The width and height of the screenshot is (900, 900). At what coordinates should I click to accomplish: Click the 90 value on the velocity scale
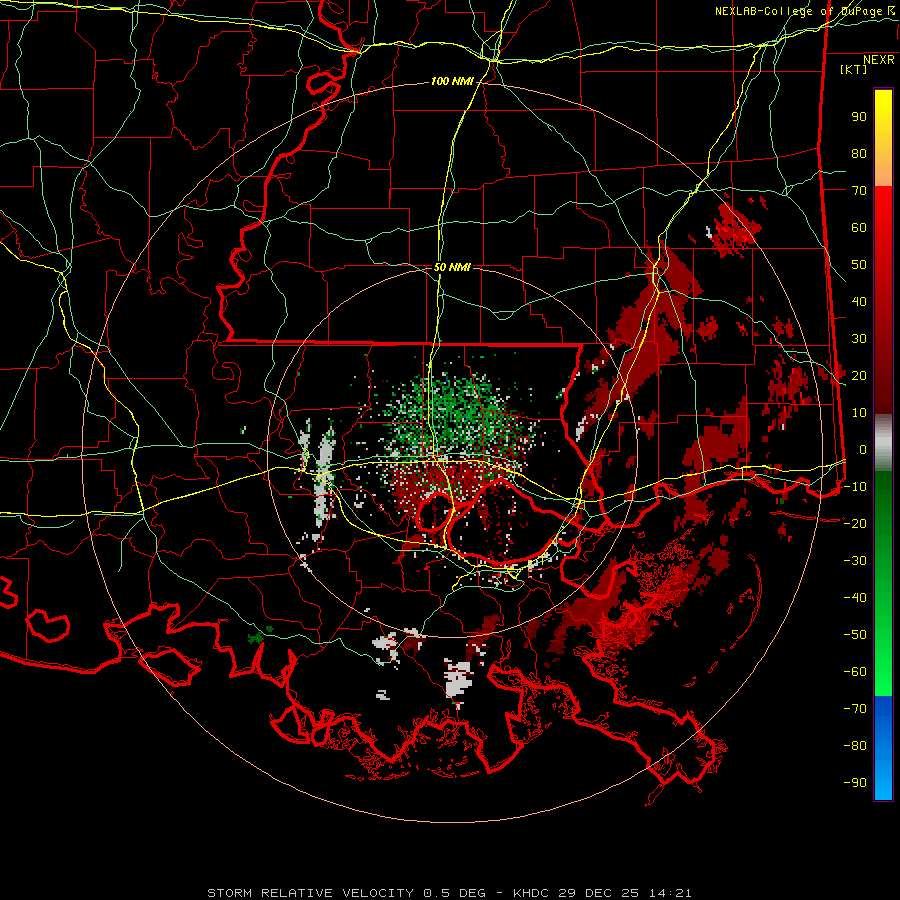859,117
